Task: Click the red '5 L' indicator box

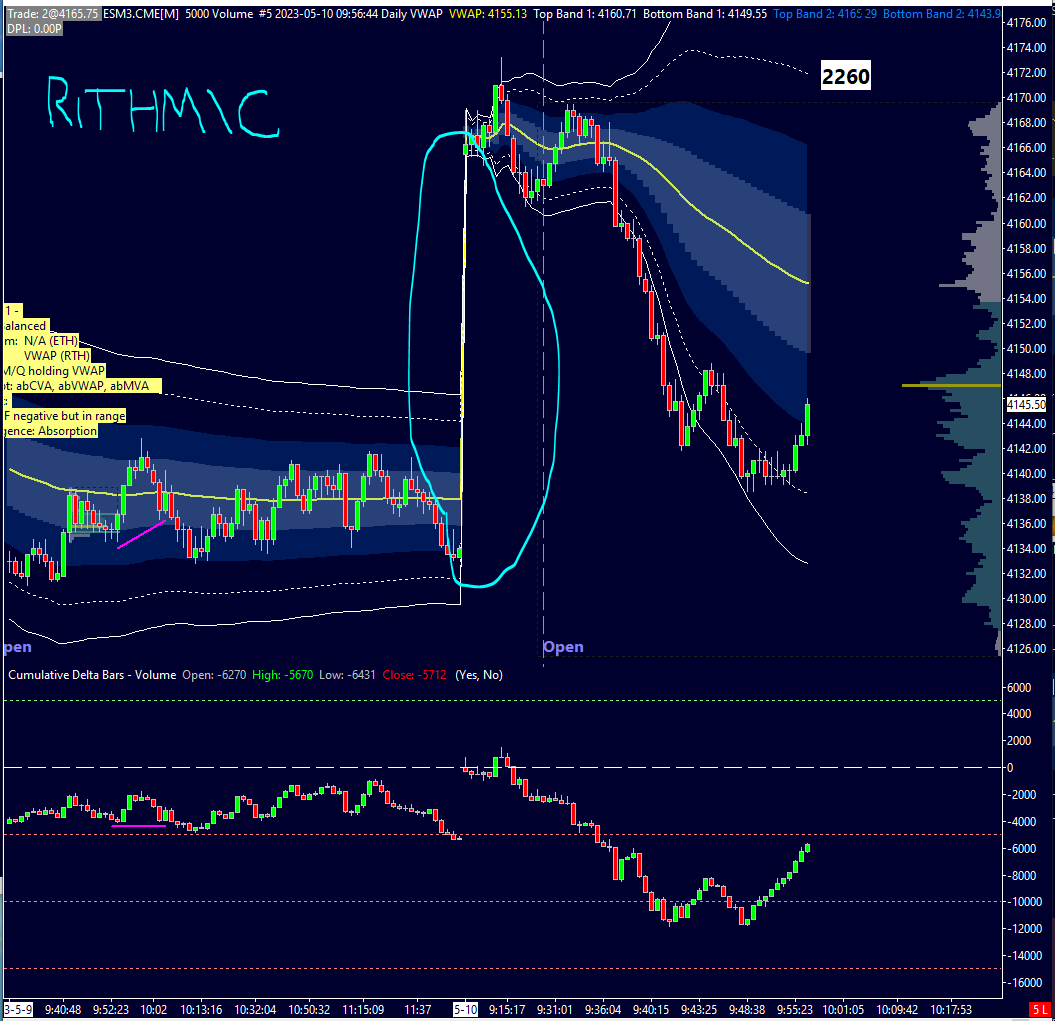Action: [x=1040, y=1010]
